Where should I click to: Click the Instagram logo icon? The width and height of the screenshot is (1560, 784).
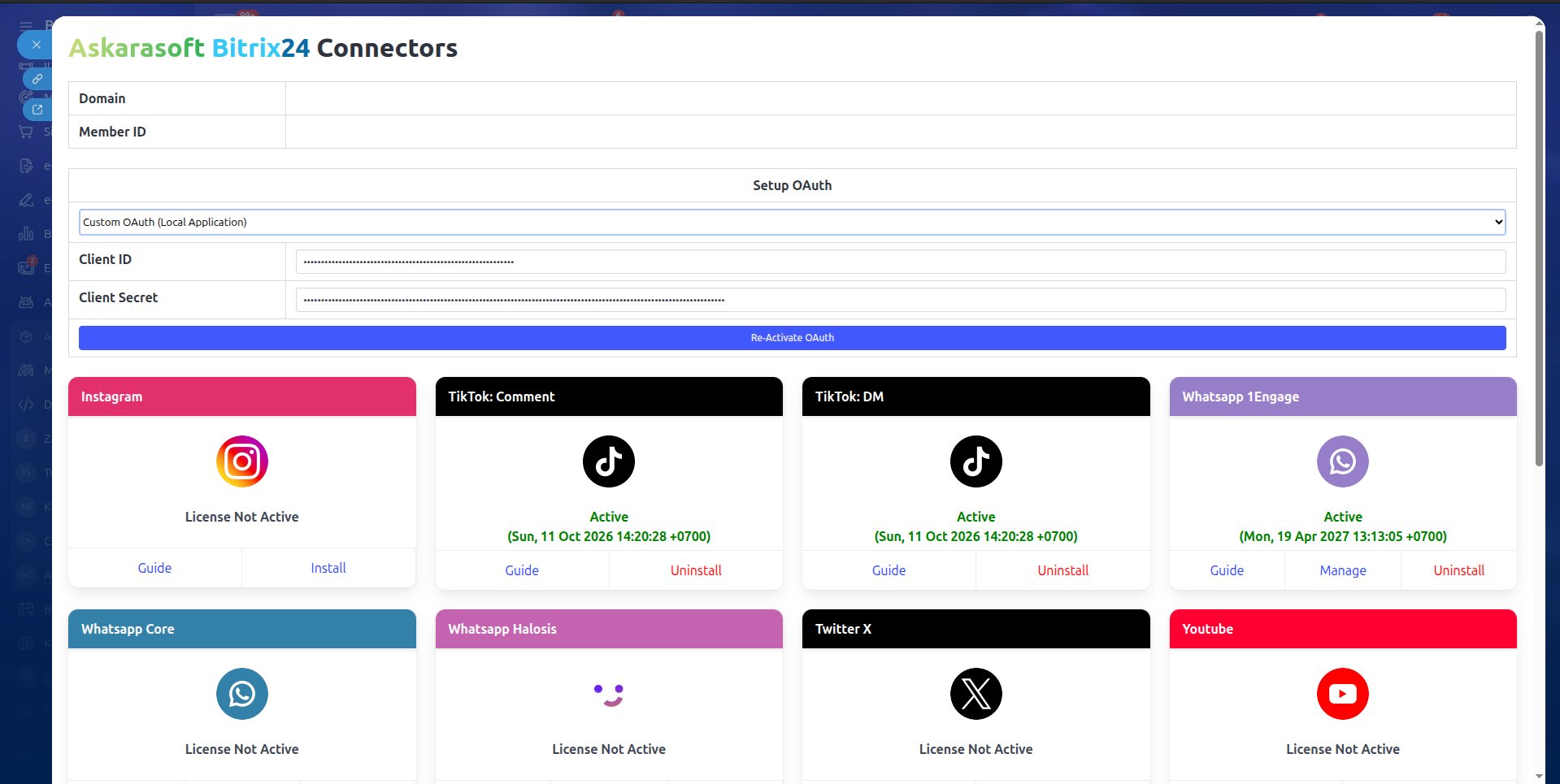click(242, 461)
